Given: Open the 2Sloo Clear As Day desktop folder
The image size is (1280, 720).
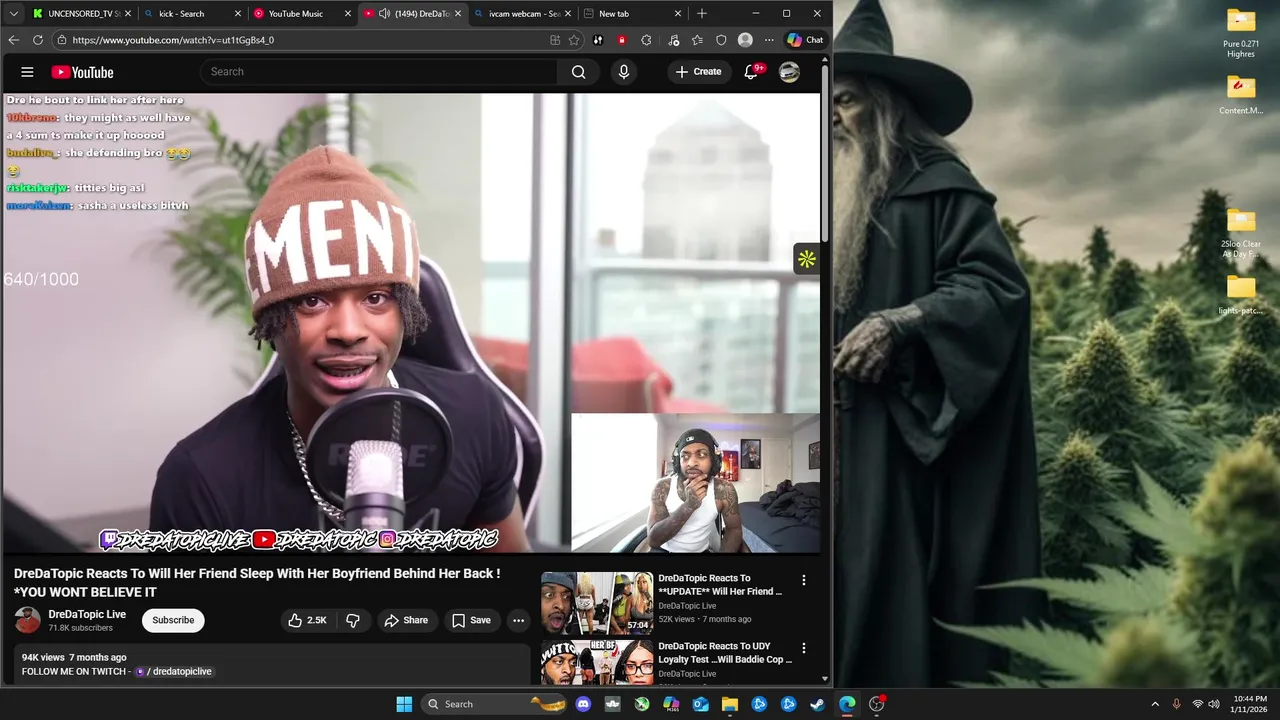Looking at the screenshot, I should (1241, 232).
